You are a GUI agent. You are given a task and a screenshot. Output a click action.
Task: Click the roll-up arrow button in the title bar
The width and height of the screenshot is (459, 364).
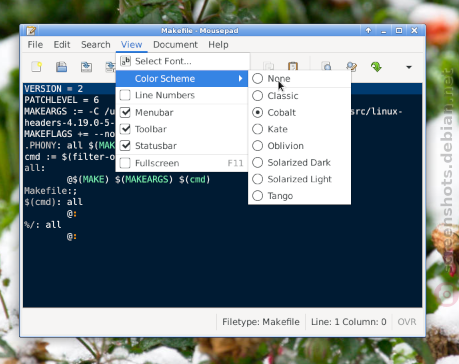click(x=368, y=31)
